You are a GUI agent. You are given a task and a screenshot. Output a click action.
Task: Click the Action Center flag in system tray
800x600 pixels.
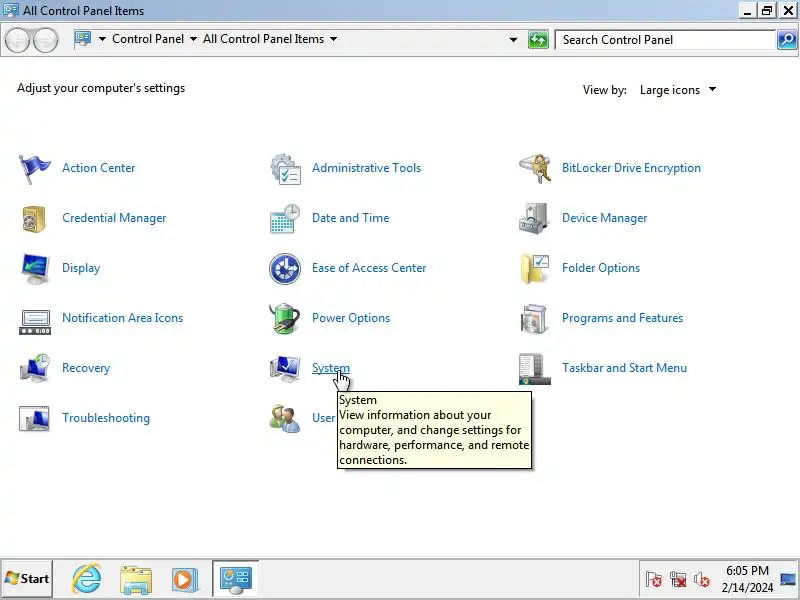[x=654, y=580]
